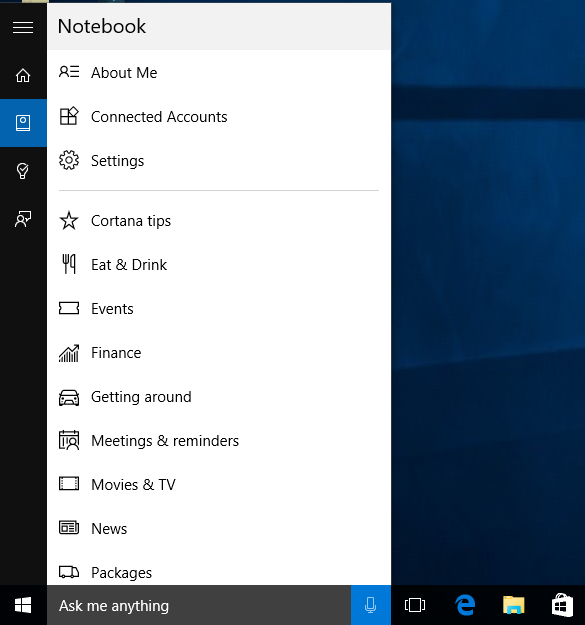Open Task View on the taskbar
This screenshot has height=625, width=585.
click(x=415, y=605)
